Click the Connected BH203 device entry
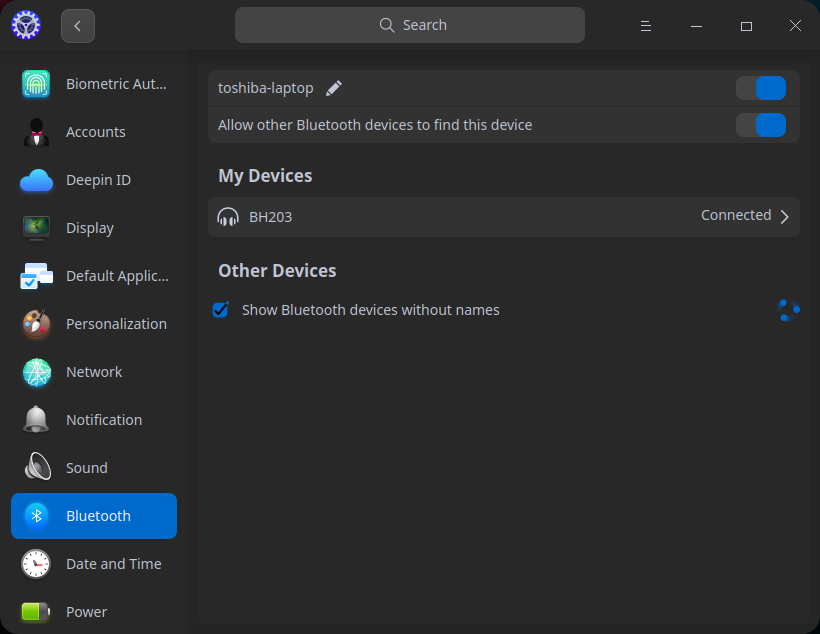Screen dimensions: 820x634 pyautogui.click(x=500, y=215)
